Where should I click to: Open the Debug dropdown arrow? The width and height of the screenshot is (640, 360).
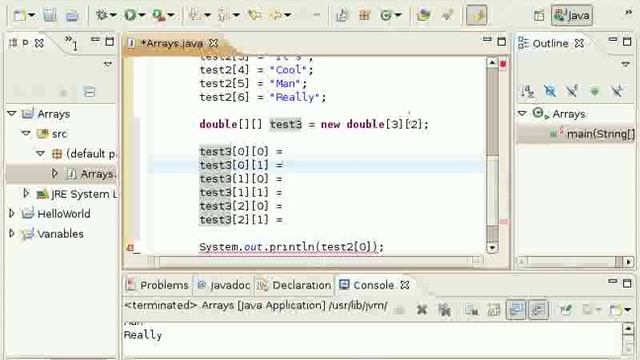113,16
